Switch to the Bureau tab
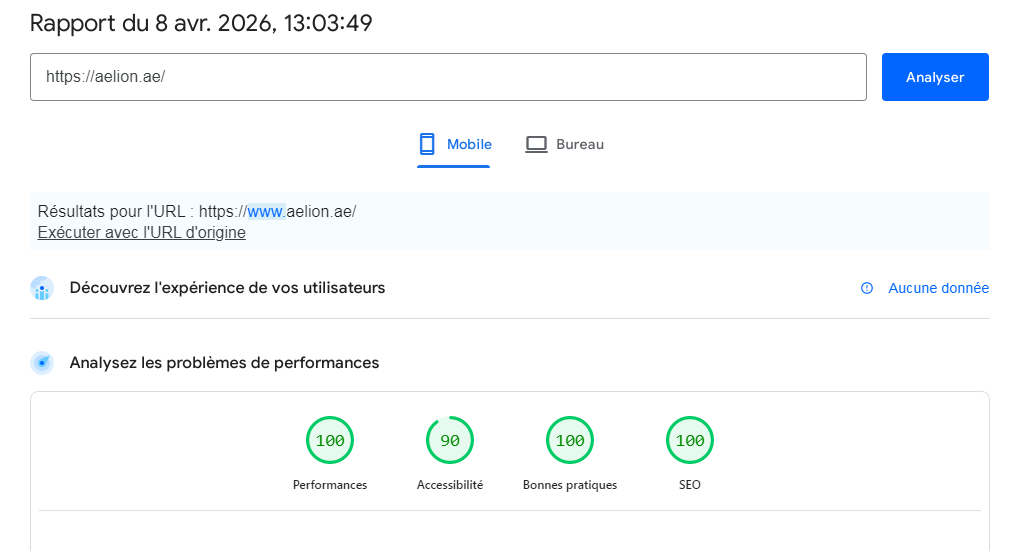The height and width of the screenshot is (551, 1014). pos(564,144)
